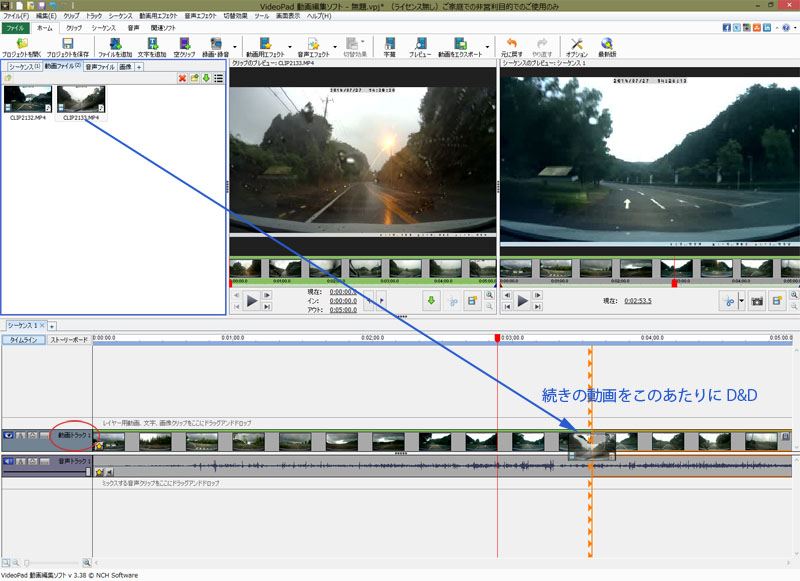Step forward one frame in sequence preview
The image size is (800, 581).
click(537, 295)
